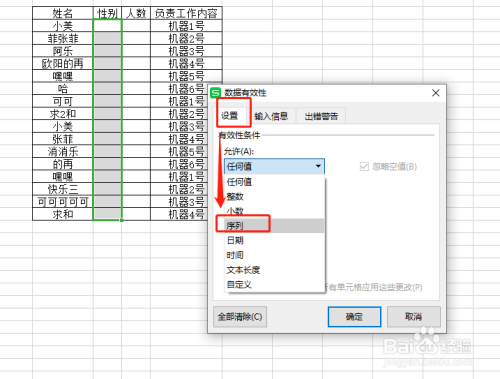Select 序列 in the allow list

pyautogui.click(x=275, y=226)
